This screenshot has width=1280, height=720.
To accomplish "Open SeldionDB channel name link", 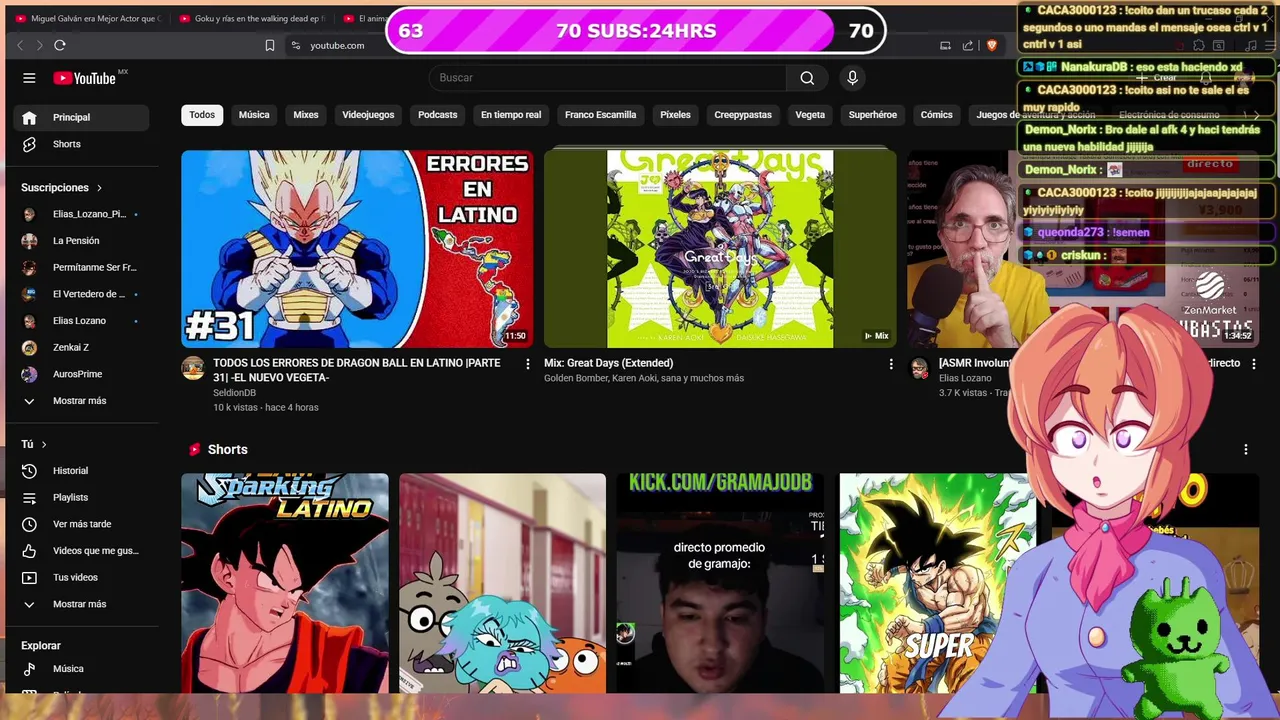I will click(x=234, y=393).
